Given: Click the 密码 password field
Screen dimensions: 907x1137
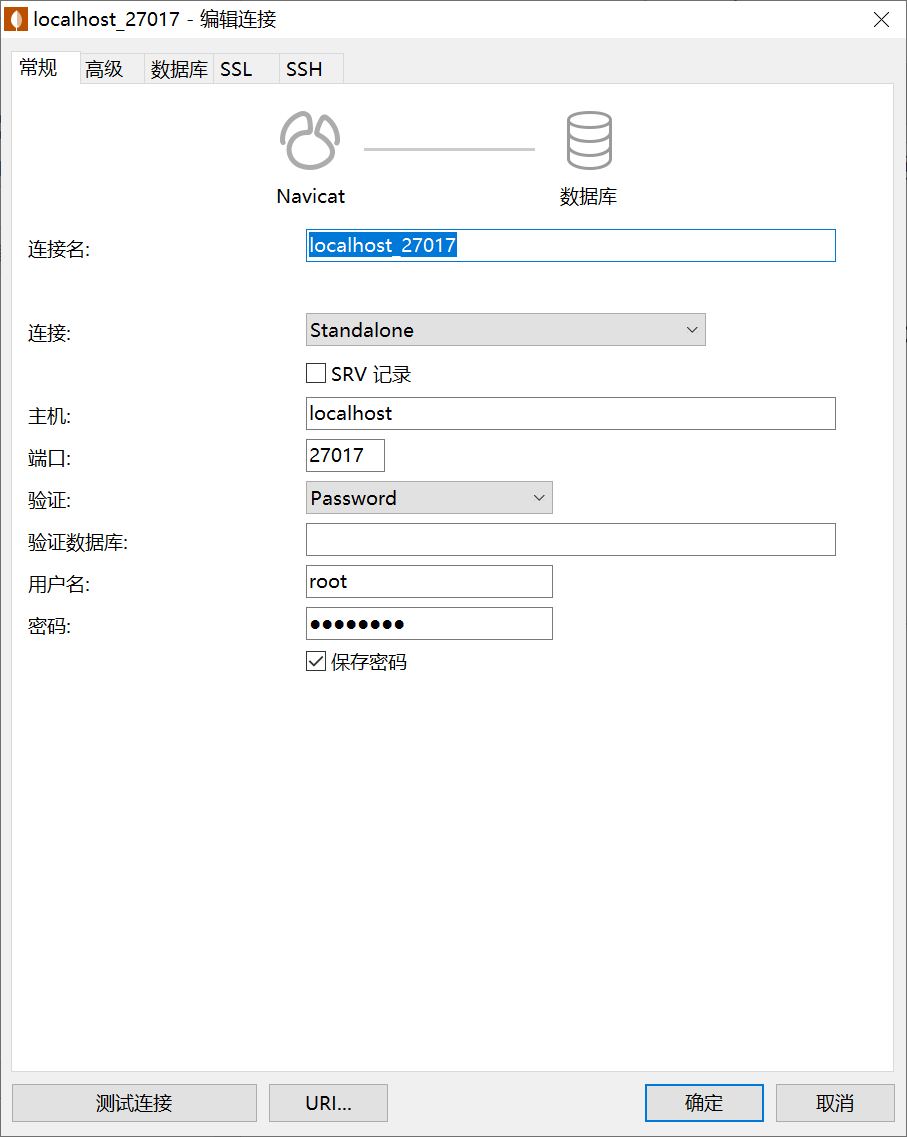Looking at the screenshot, I should pos(428,623).
